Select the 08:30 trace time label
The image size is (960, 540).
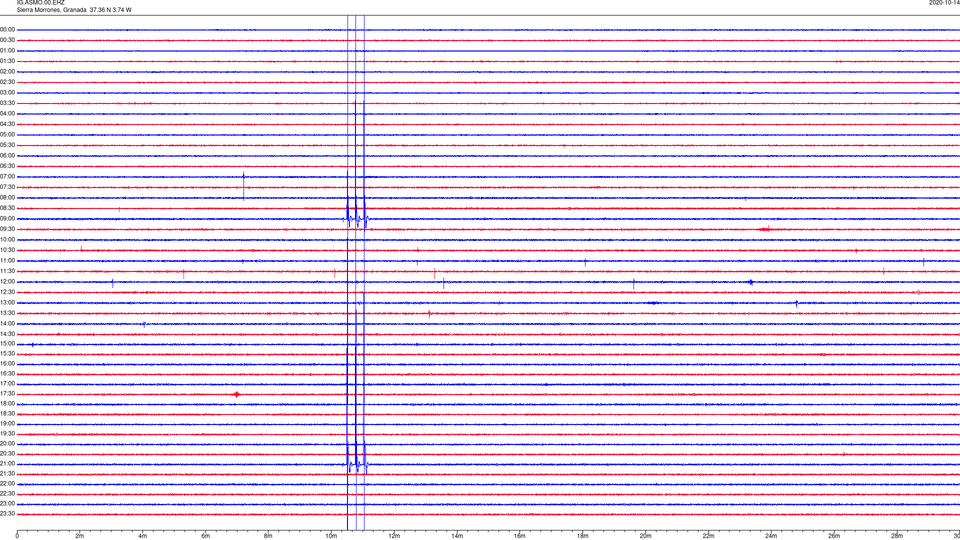[7, 208]
